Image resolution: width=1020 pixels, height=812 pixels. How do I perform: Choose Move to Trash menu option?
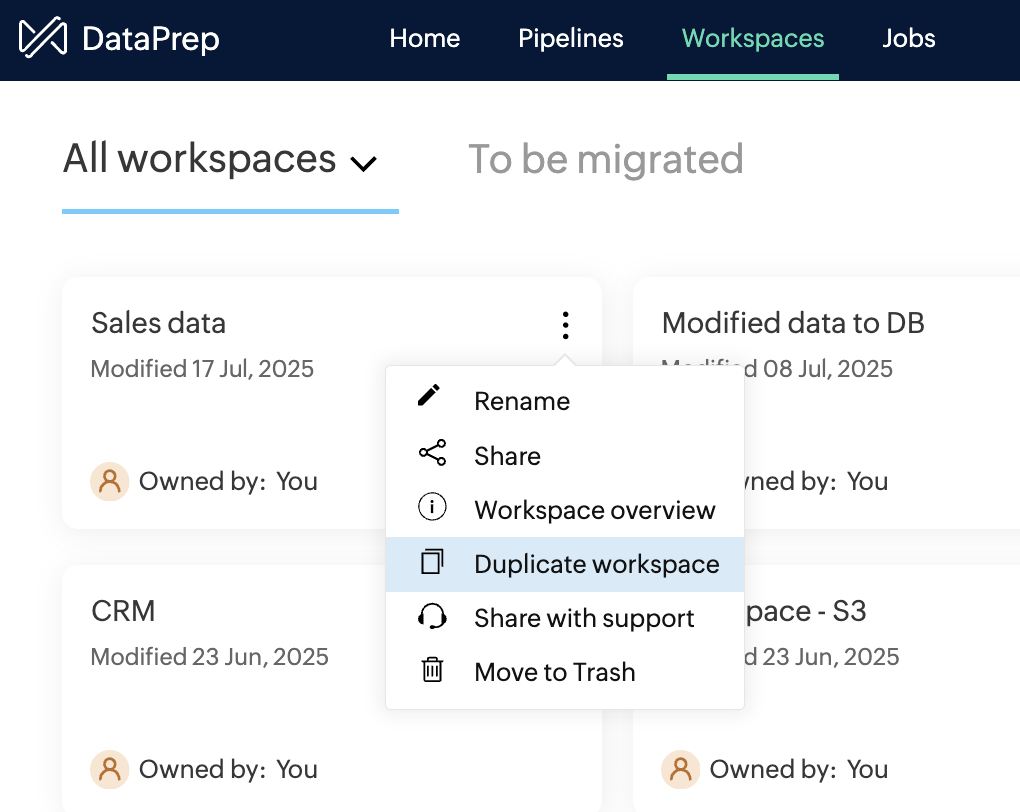click(554, 672)
